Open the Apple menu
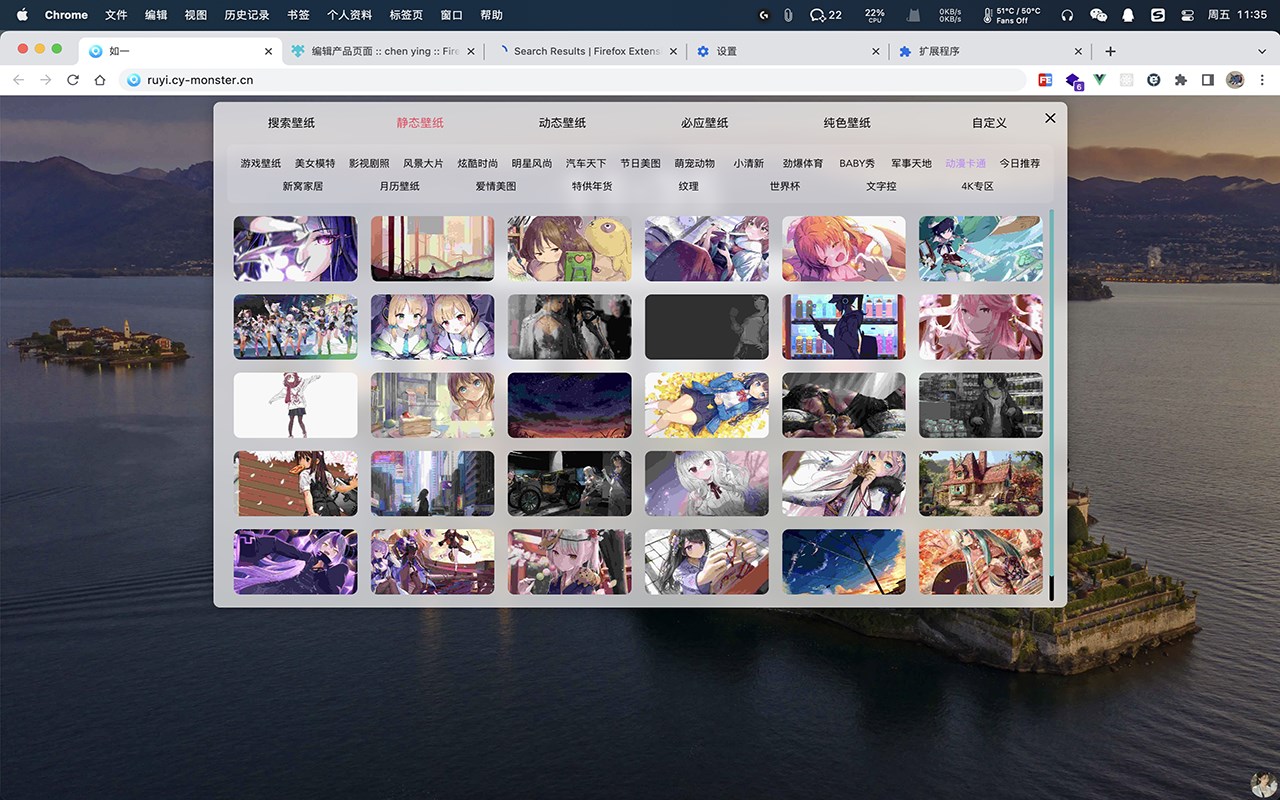This screenshot has height=800, width=1280. 22,15
